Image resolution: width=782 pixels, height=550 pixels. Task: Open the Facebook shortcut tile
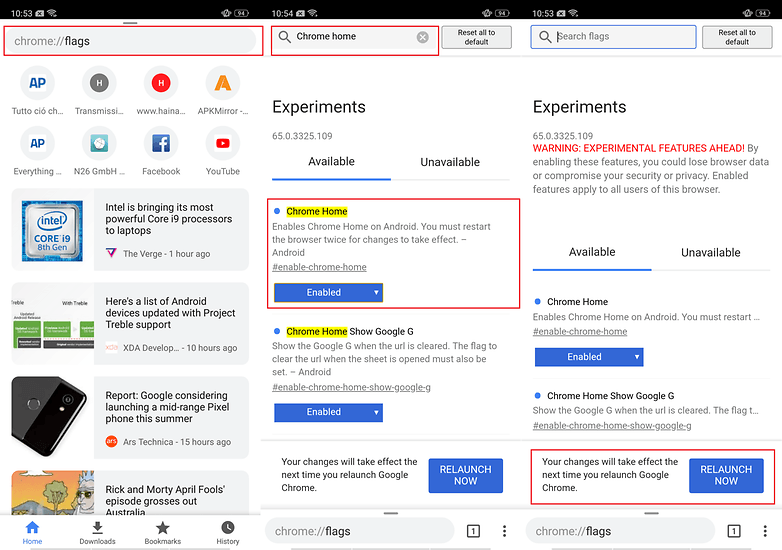161,151
